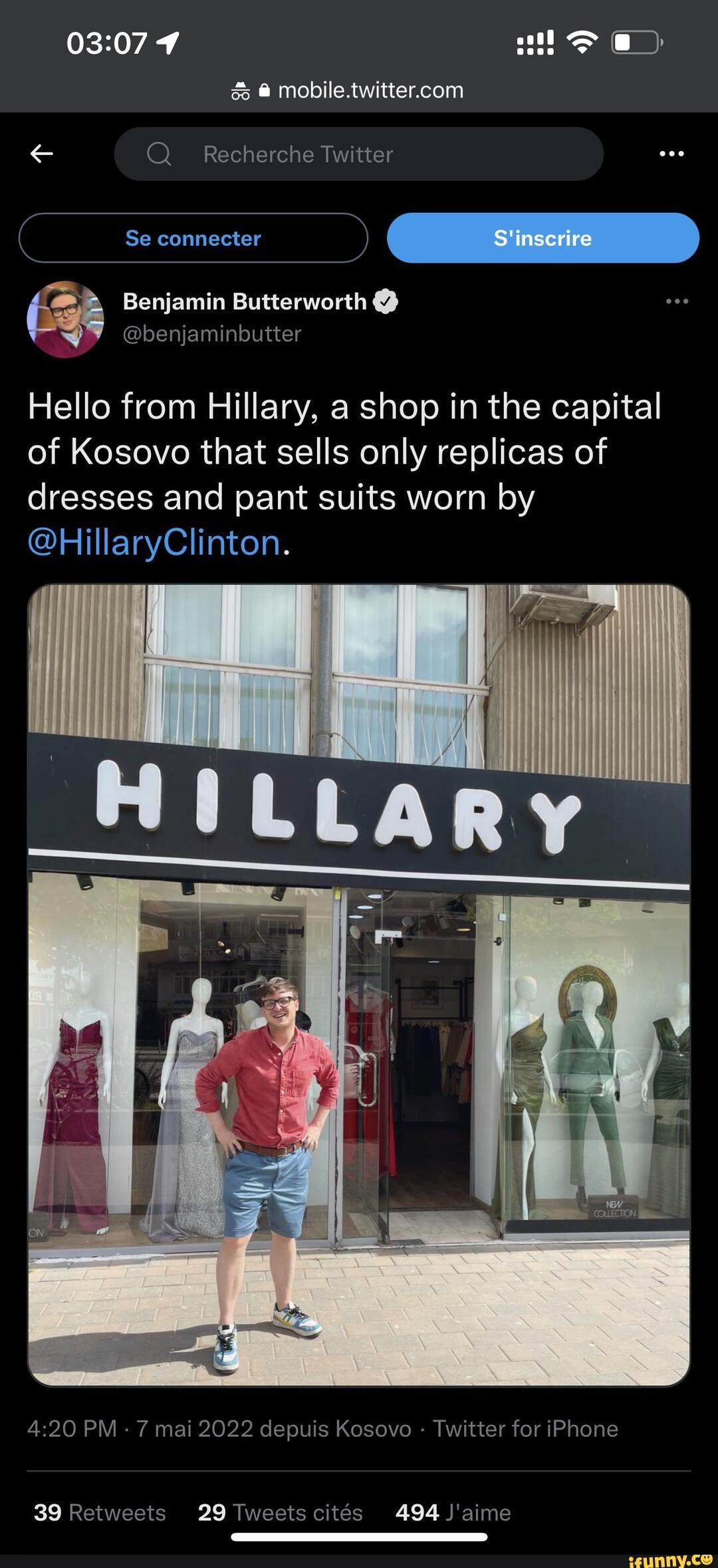Click the iFunny watermark logo
718x1568 pixels.
click(x=670, y=1558)
